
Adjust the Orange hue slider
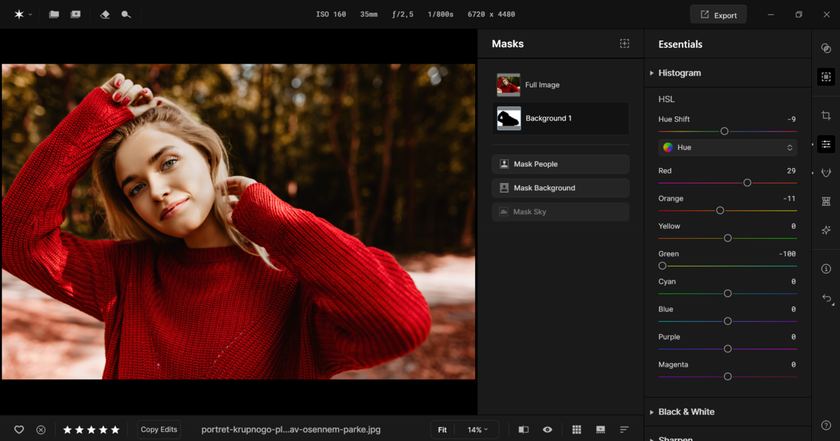(x=720, y=211)
